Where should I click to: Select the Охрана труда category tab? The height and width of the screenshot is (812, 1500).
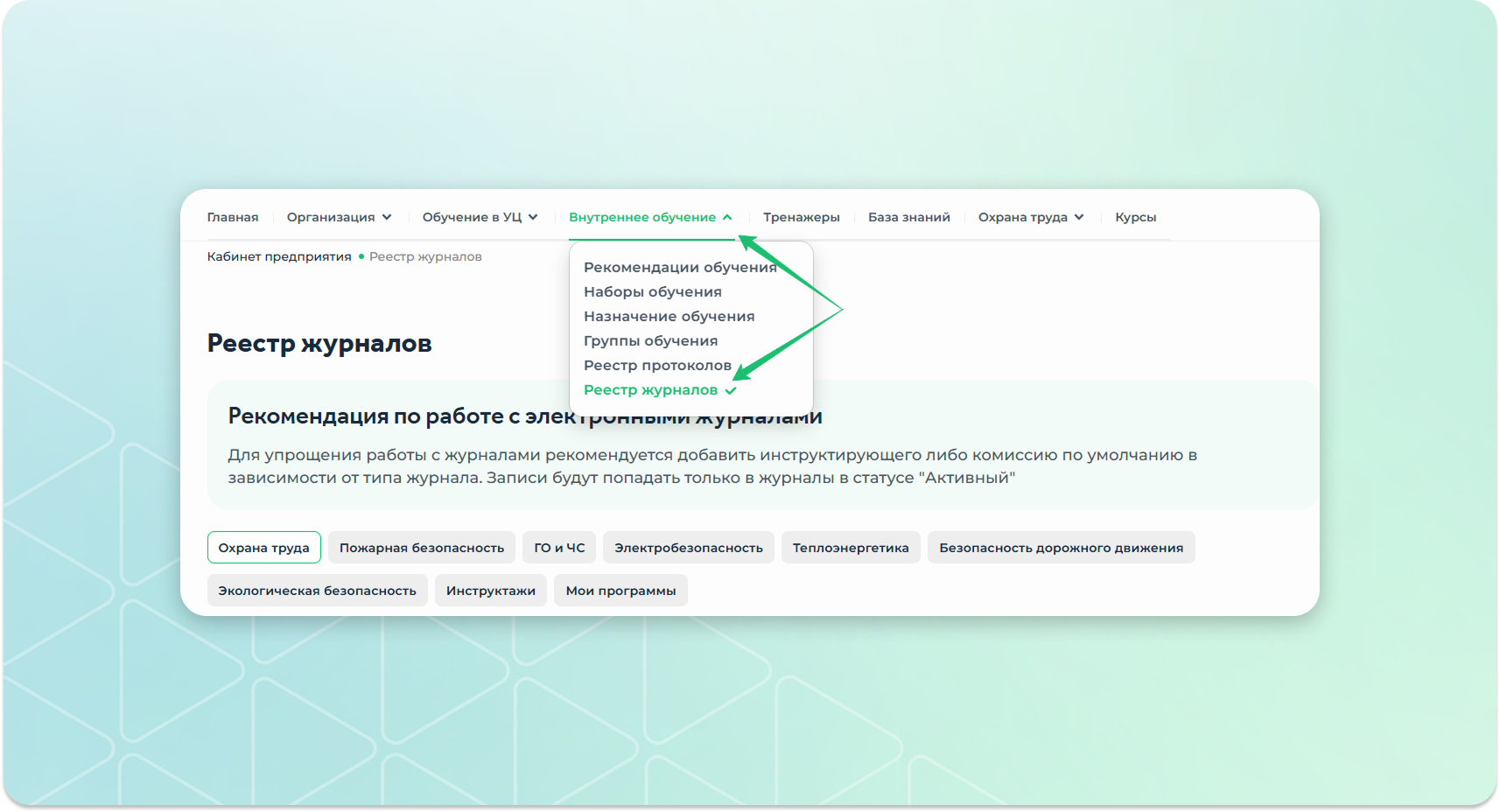coord(263,548)
